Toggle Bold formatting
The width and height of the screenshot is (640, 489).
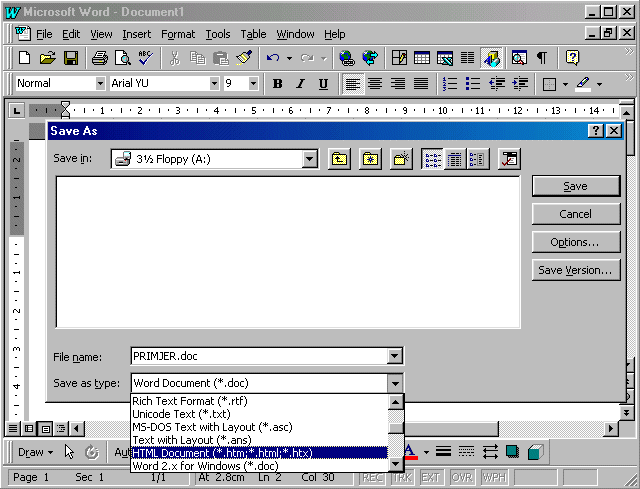(x=278, y=84)
